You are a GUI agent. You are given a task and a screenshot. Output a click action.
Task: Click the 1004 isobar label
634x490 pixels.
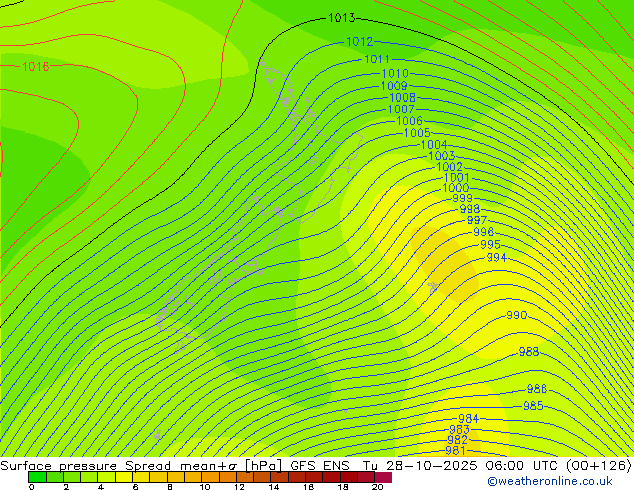pyautogui.click(x=434, y=145)
